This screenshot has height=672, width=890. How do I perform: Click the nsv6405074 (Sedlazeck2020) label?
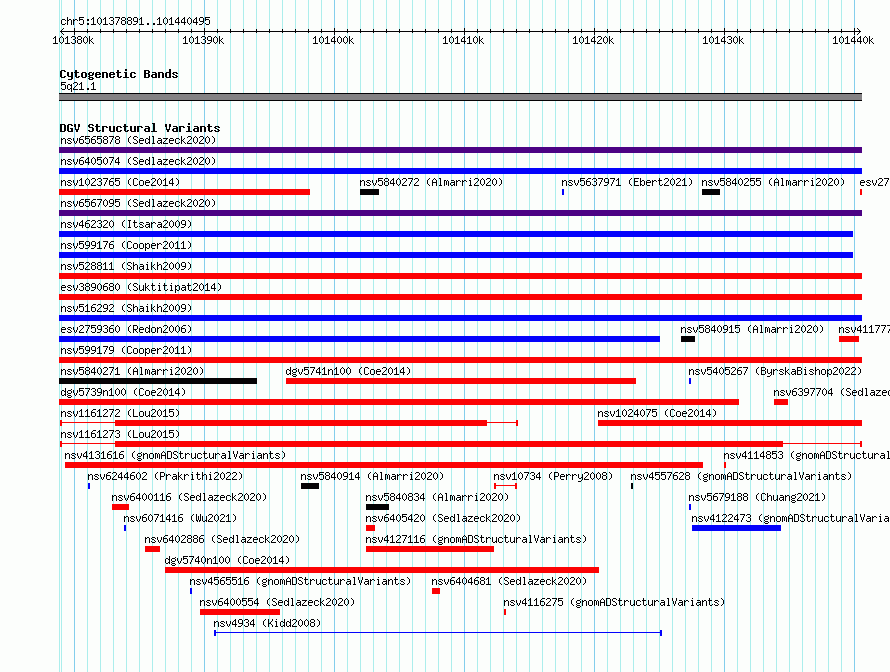pos(138,161)
